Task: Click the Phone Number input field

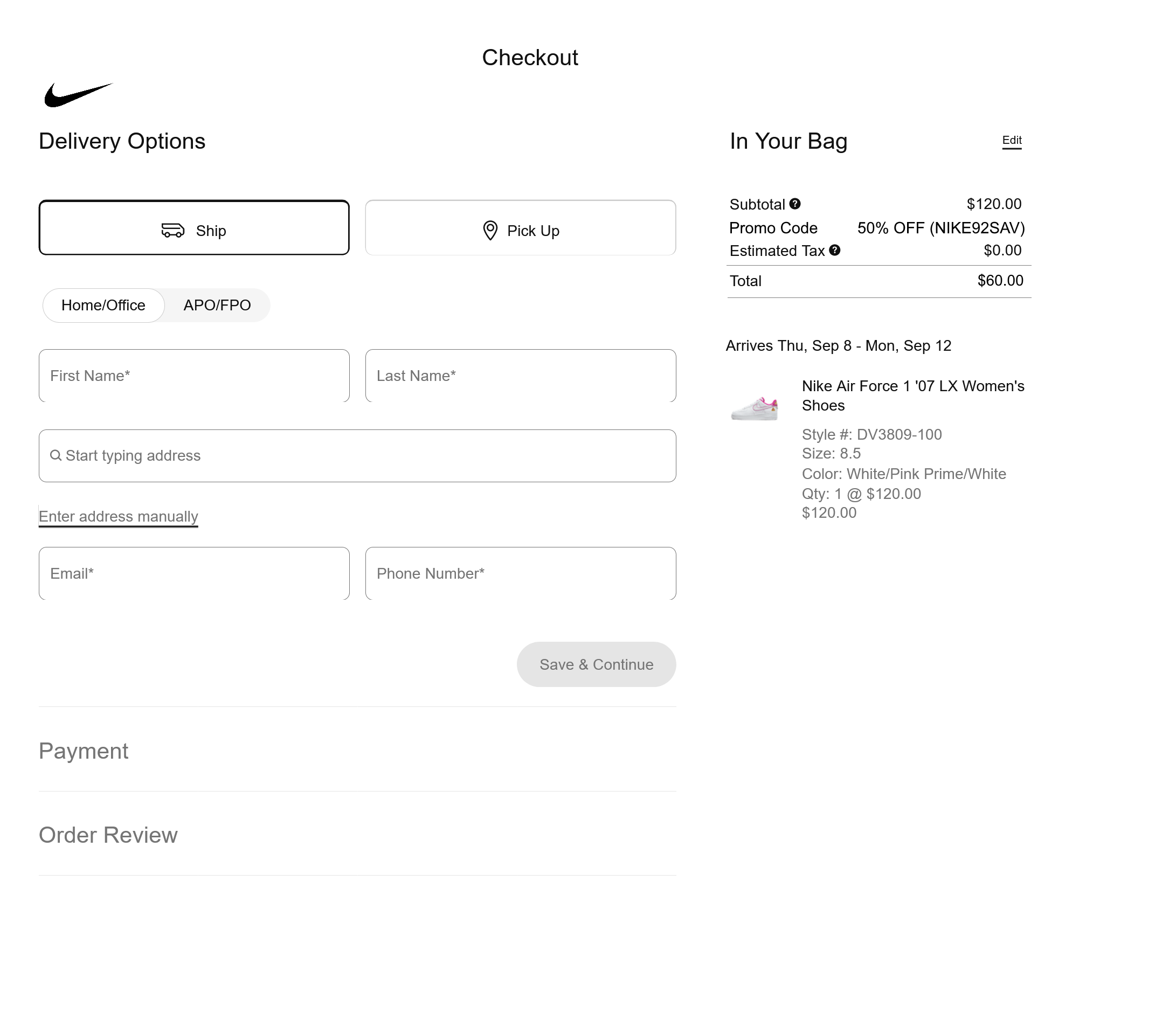Action: click(520, 574)
